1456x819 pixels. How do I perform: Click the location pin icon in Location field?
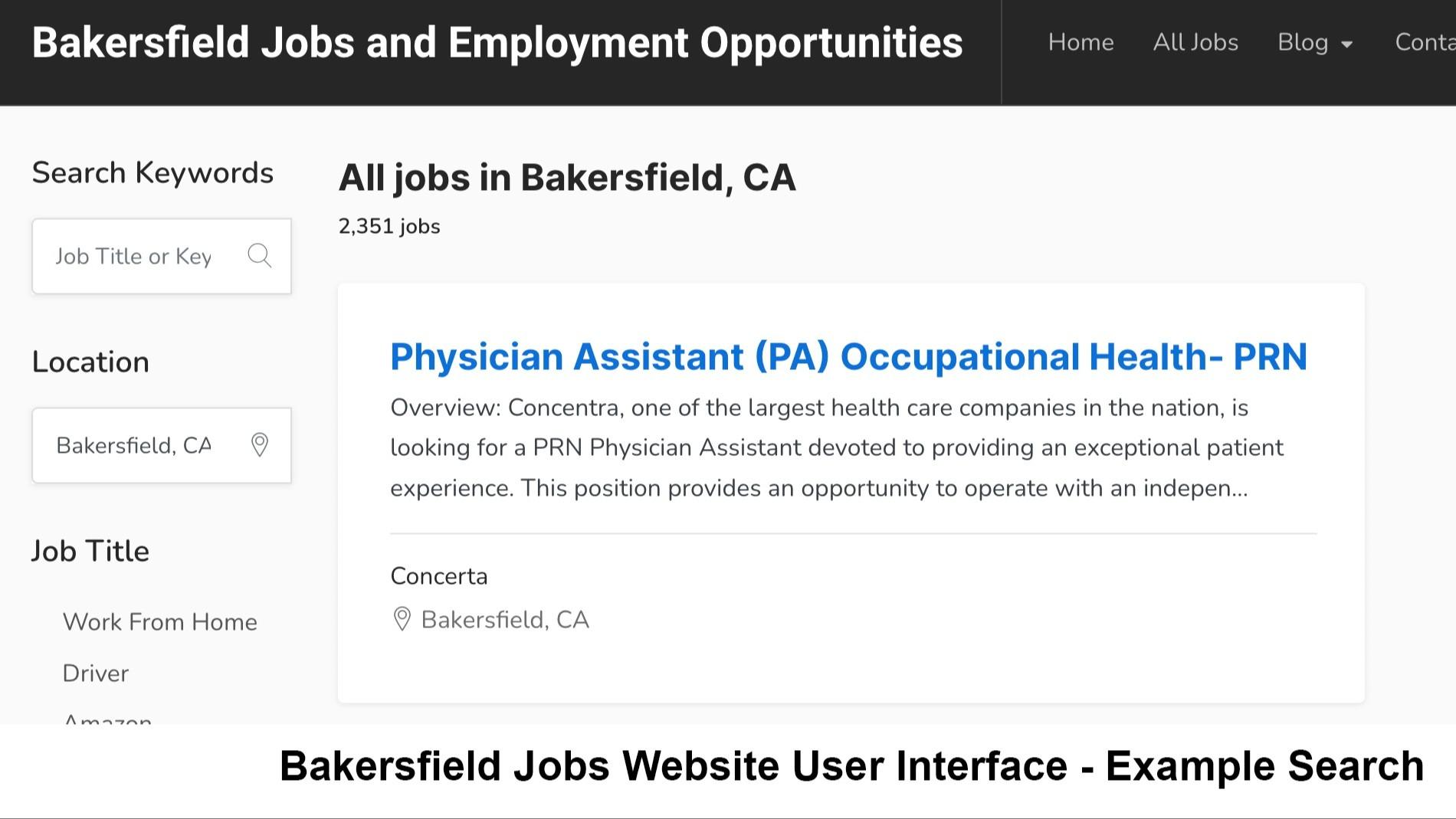(x=260, y=445)
